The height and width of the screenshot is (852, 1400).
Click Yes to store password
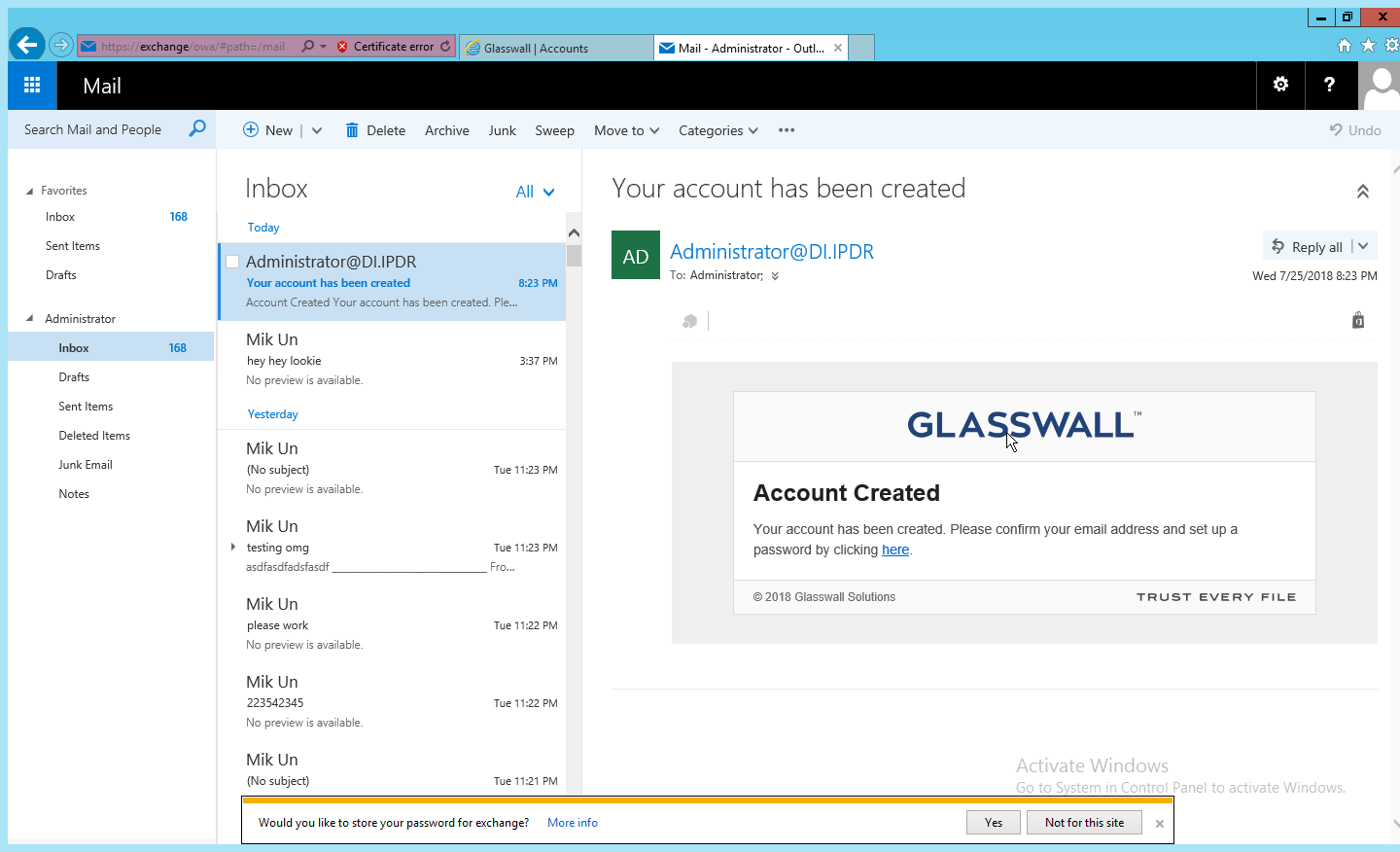click(993, 823)
